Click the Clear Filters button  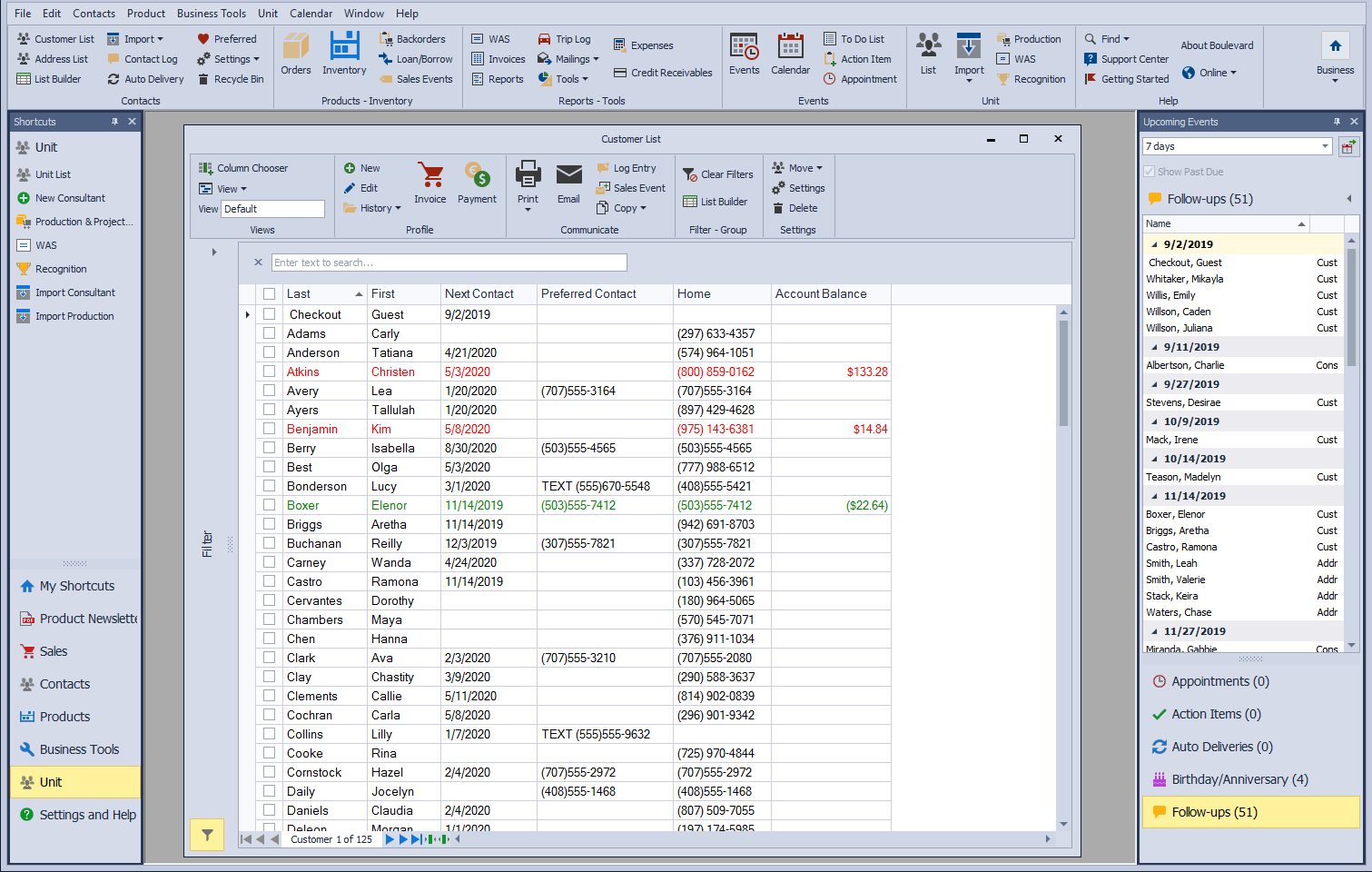717,173
